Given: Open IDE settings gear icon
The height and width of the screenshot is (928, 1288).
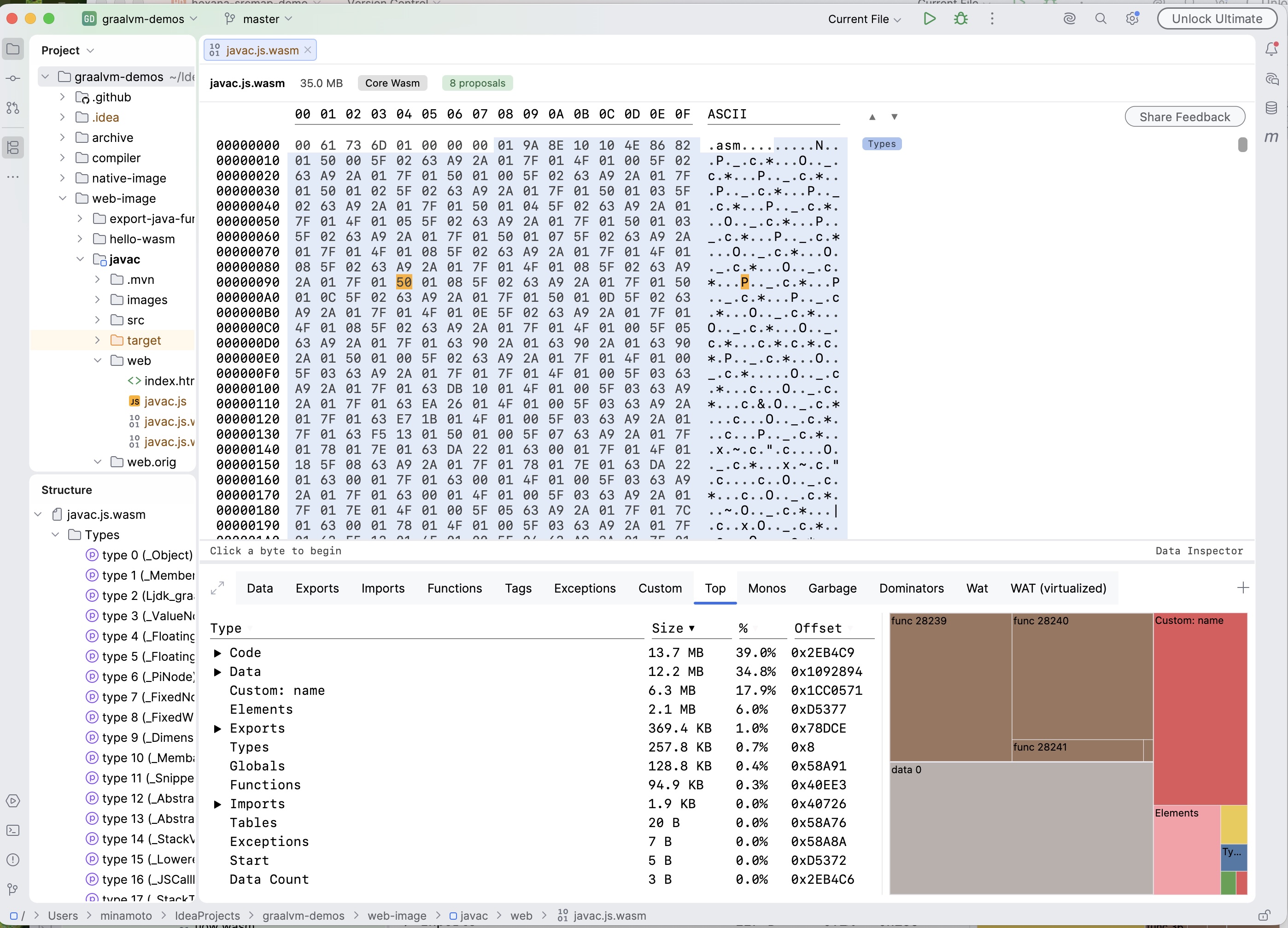Looking at the screenshot, I should click(1132, 19).
